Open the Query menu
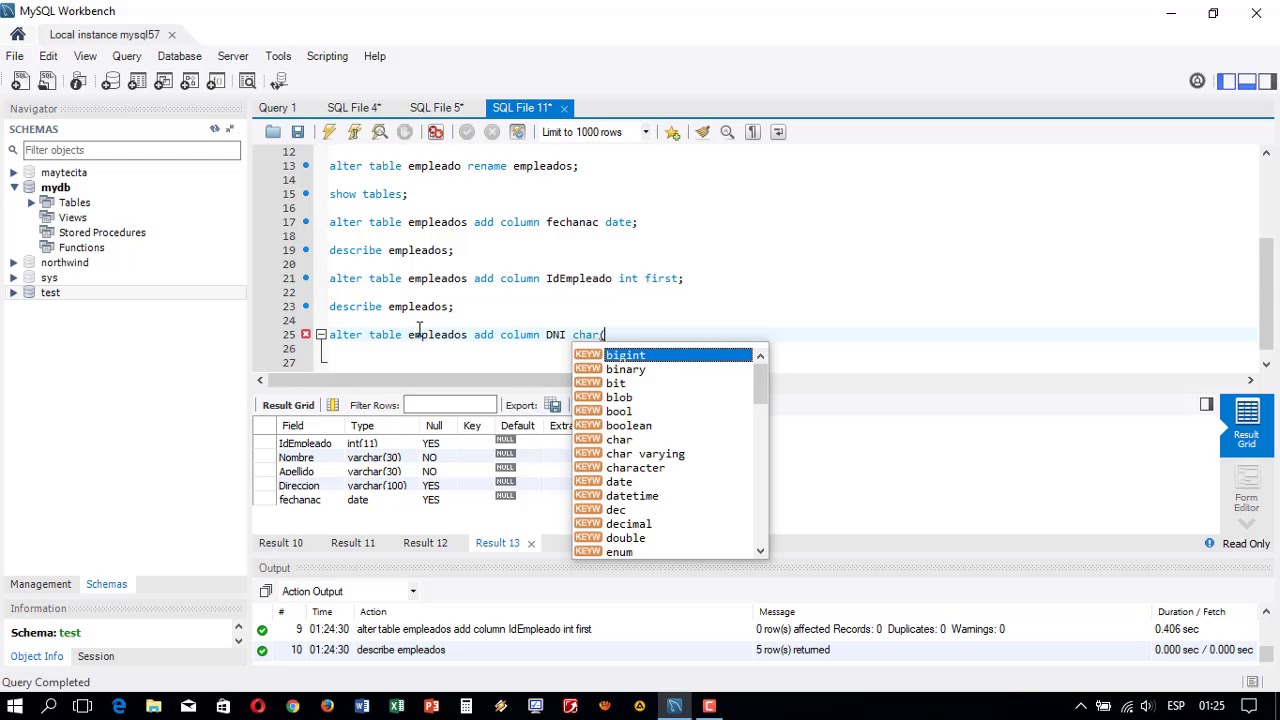The image size is (1280, 720). click(x=127, y=56)
